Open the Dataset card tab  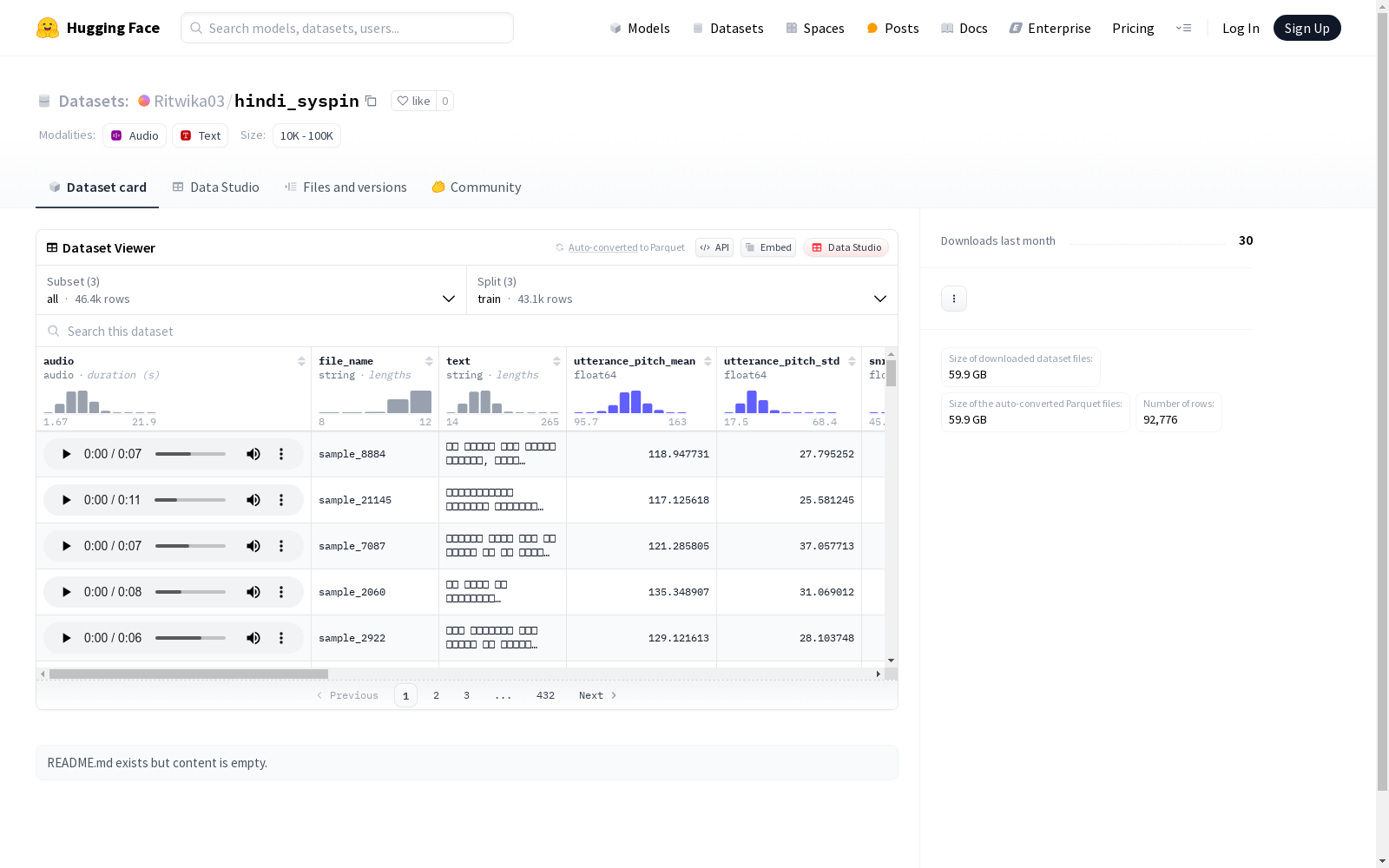97,187
